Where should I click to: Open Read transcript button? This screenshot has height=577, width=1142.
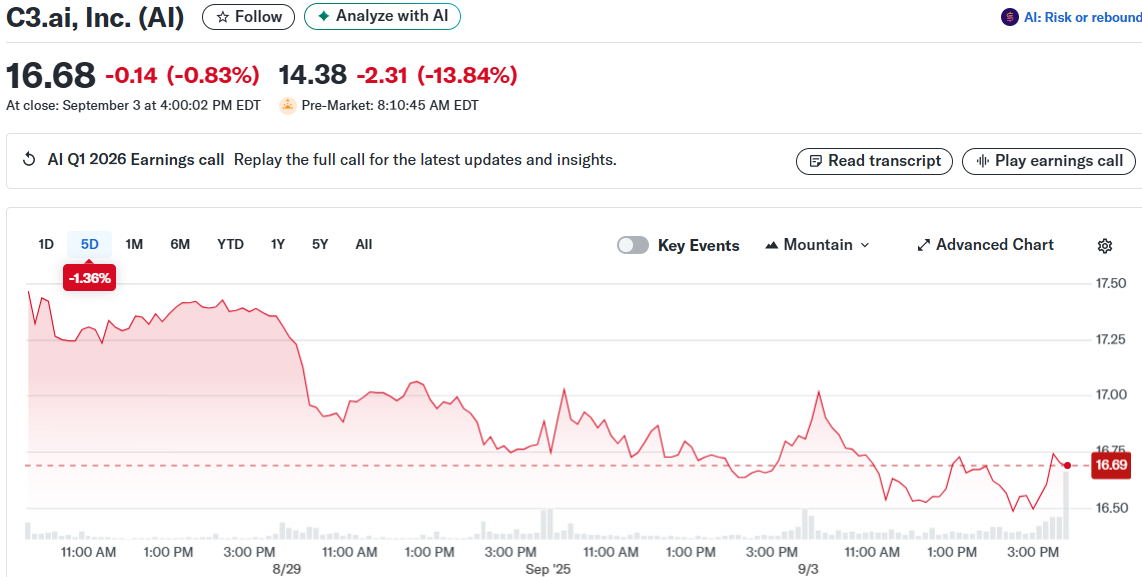point(874,161)
